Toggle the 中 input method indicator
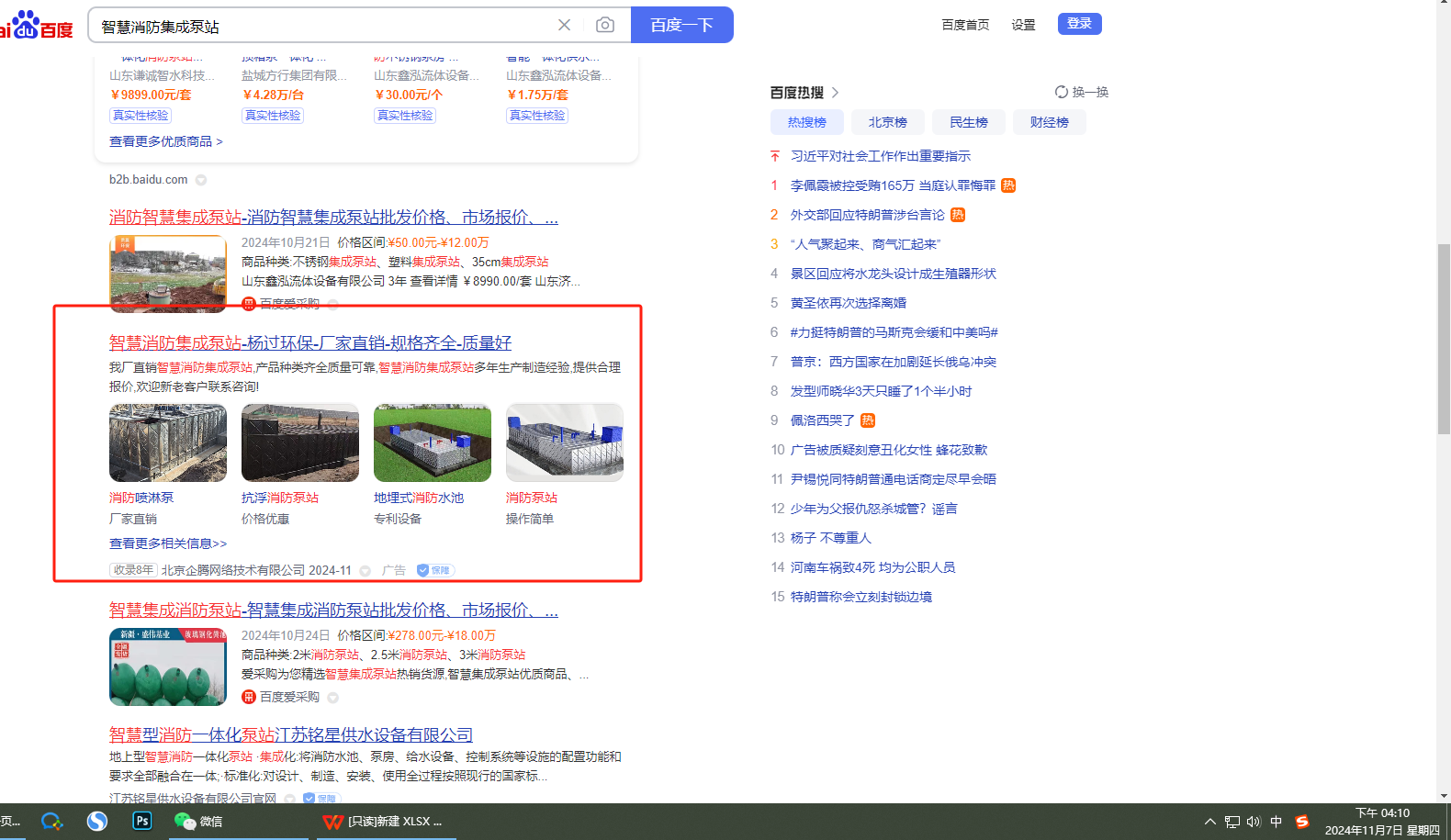1451x840 pixels. point(1276,822)
